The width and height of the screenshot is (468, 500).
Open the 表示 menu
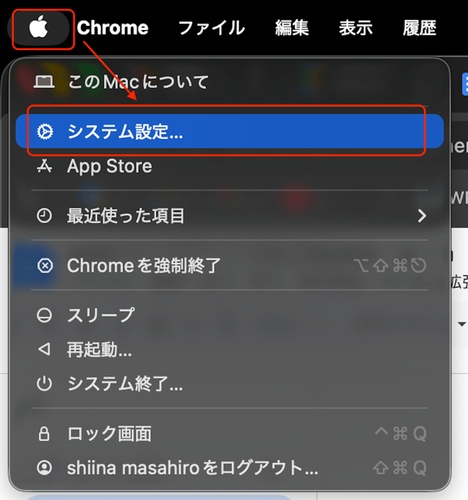coord(356,28)
